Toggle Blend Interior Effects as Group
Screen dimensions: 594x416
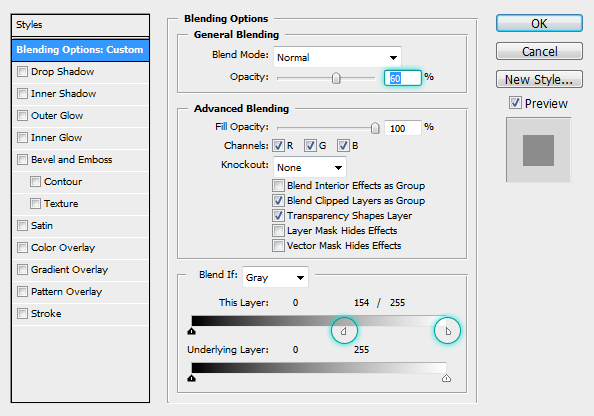pyautogui.click(x=278, y=185)
